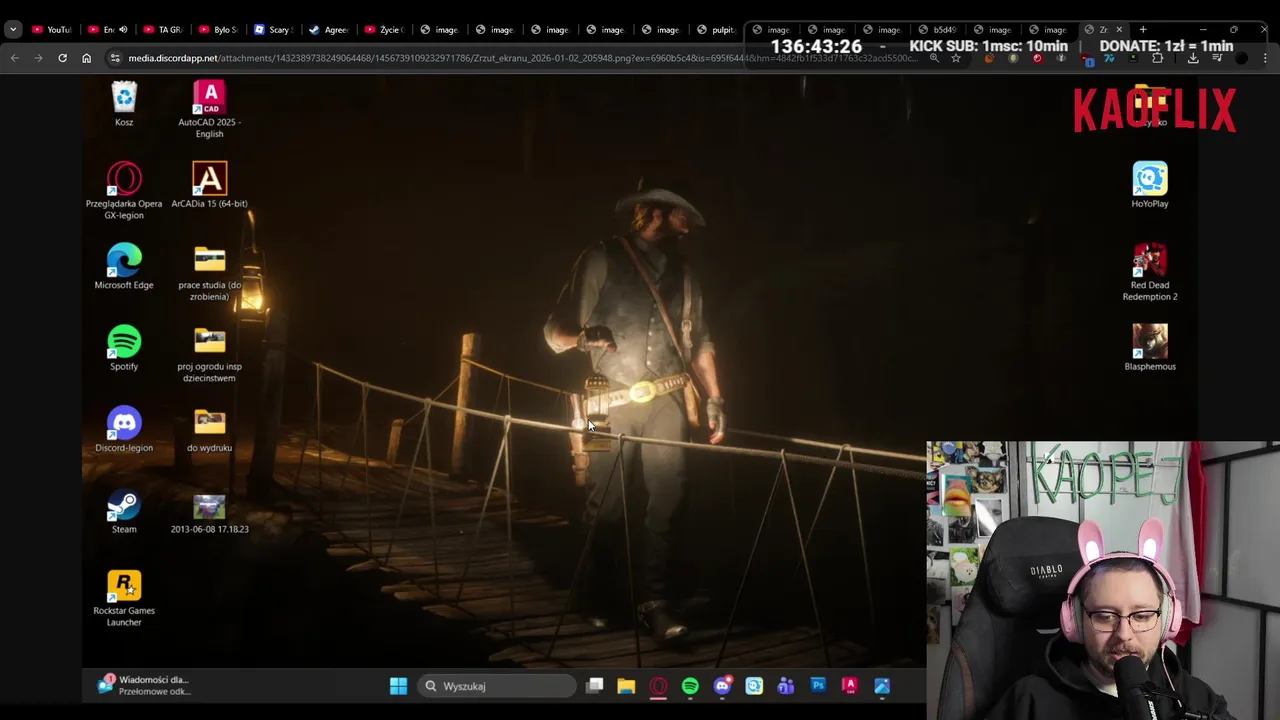Switch to the 'TA GR' browser tab
Viewport: 1280px width, 720px height.
pos(162,29)
